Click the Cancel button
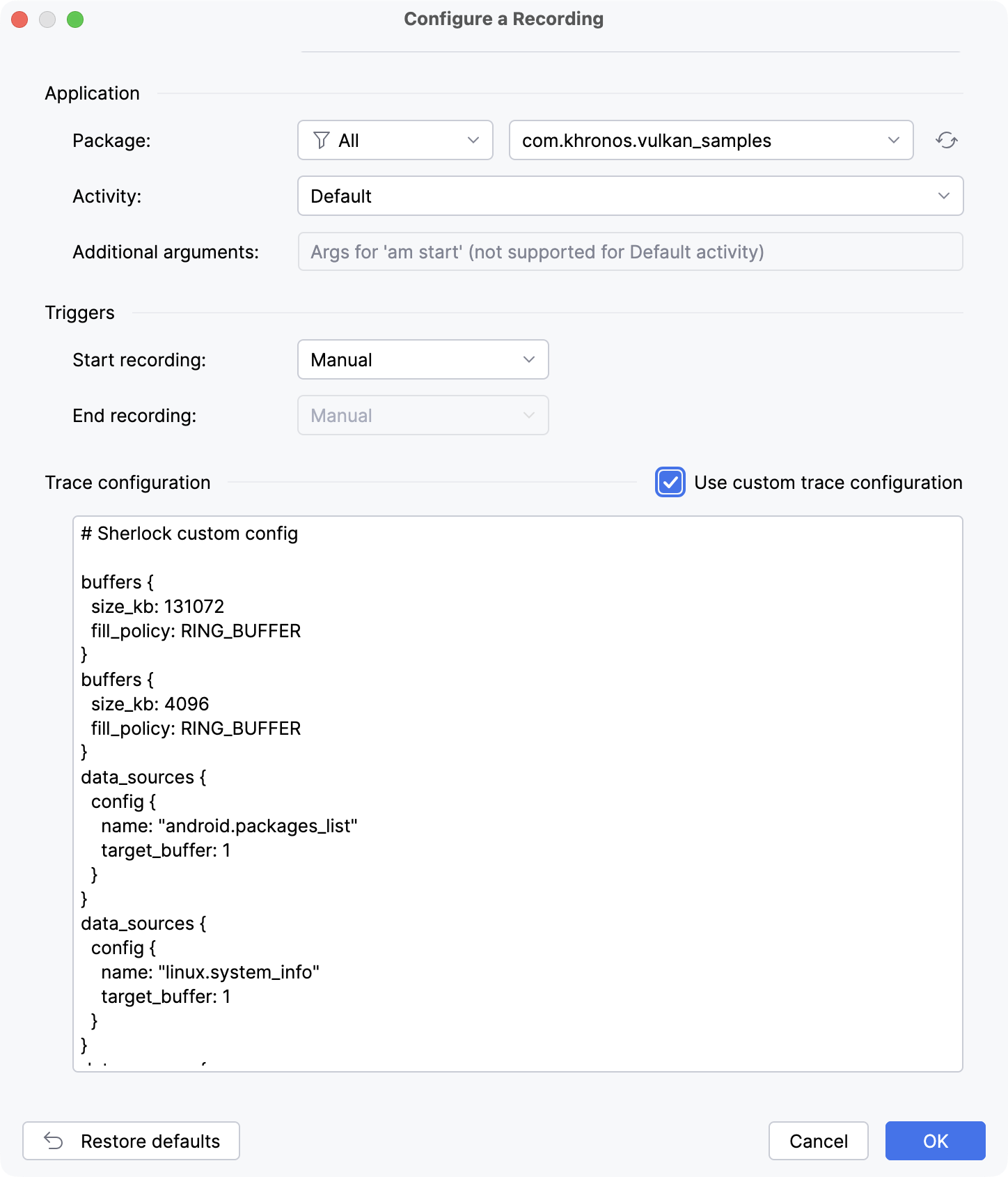1008x1177 pixels. [x=819, y=1141]
